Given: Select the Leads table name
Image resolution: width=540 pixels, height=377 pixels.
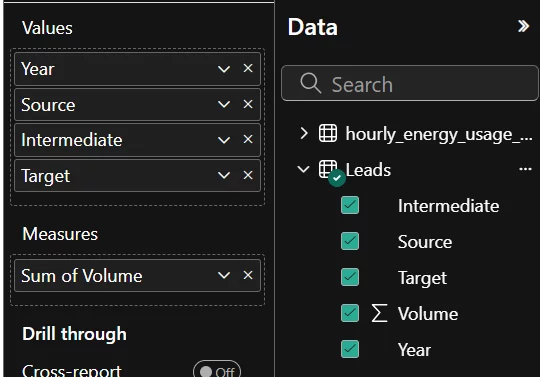Looking at the screenshot, I should point(368,170).
